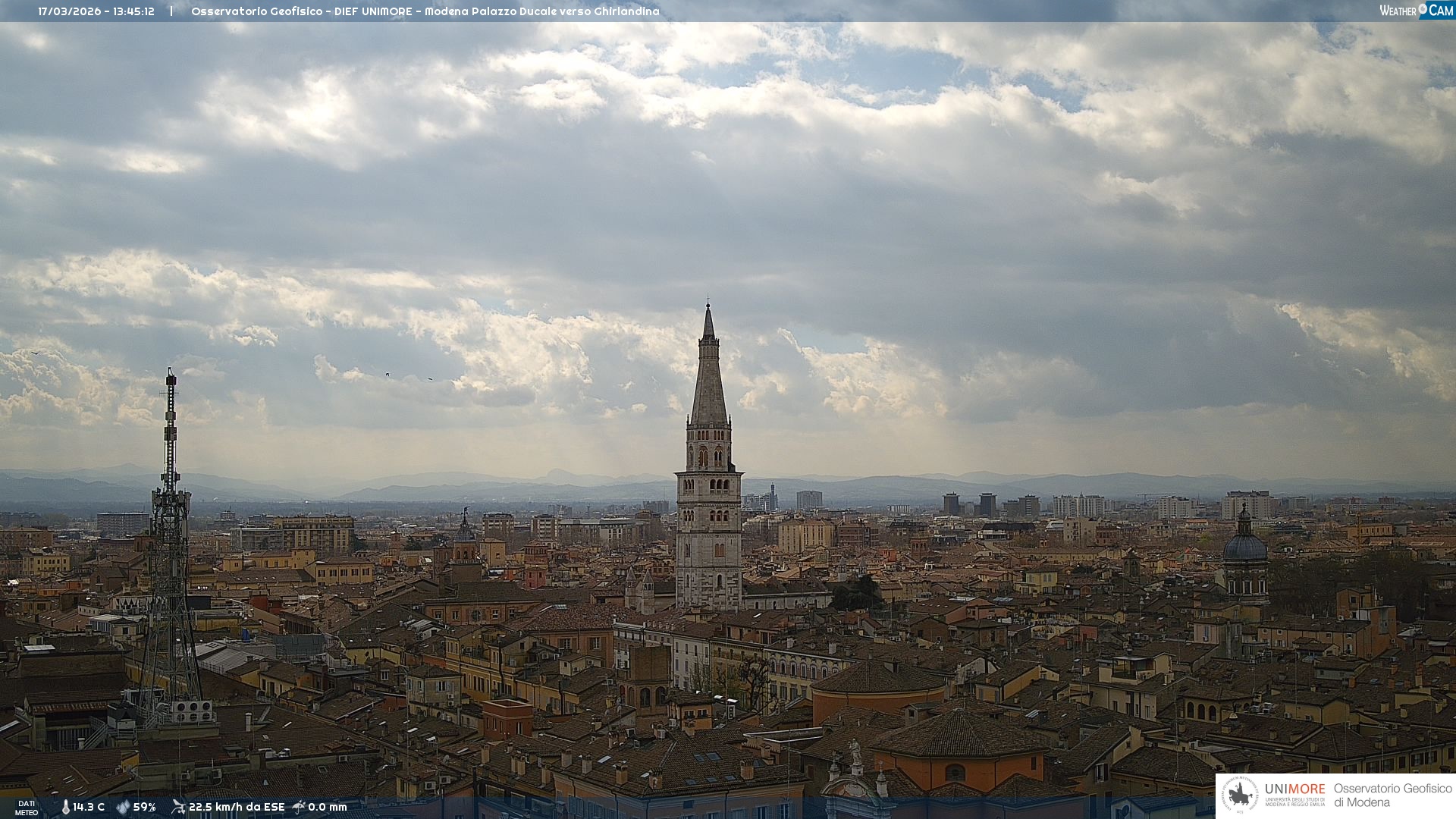1456x819 pixels.
Task: Click the 0.0 mm rainfall value
Action: click(x=328, y=807)
